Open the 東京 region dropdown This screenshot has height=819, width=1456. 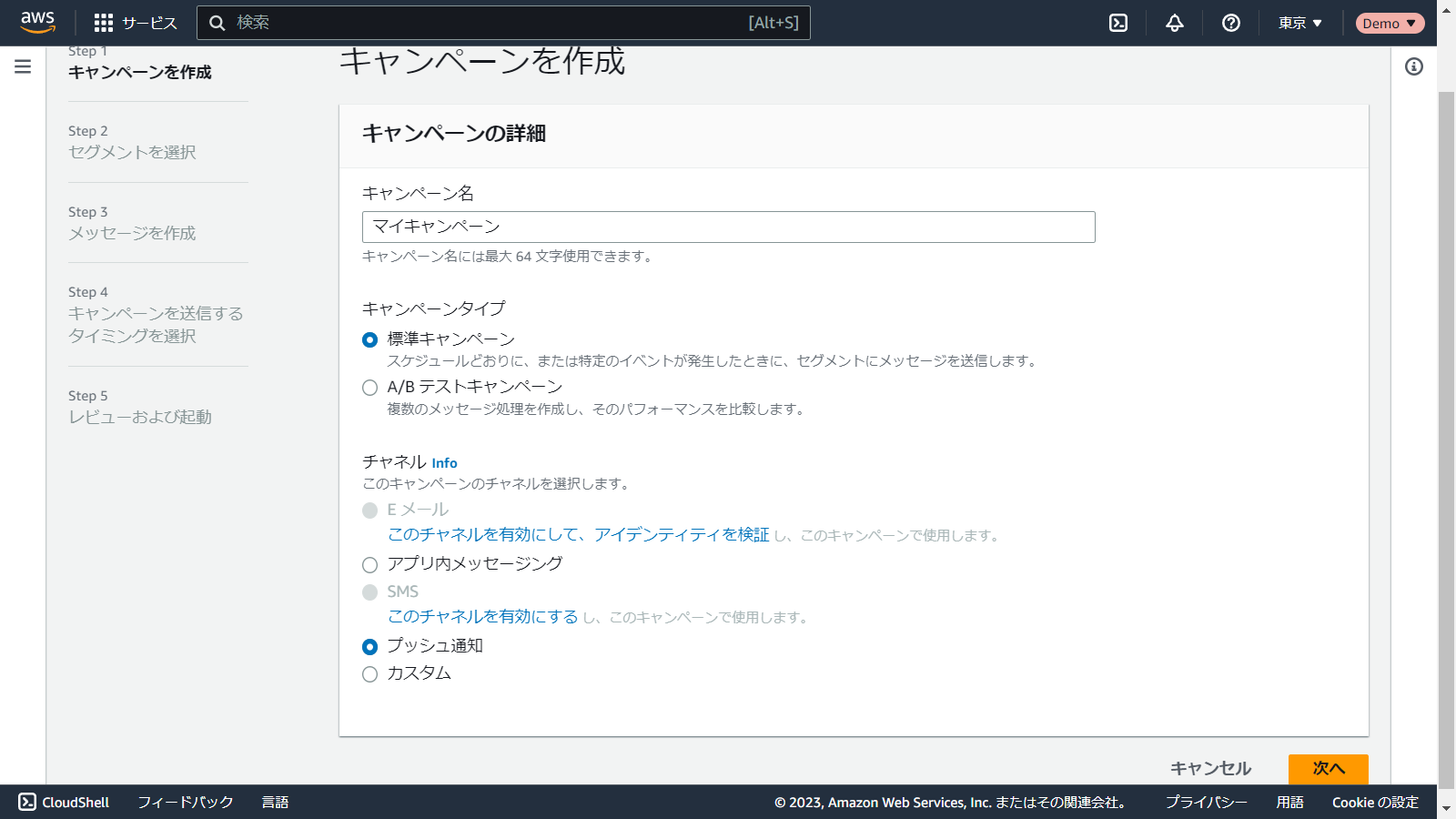point(1299,23)
